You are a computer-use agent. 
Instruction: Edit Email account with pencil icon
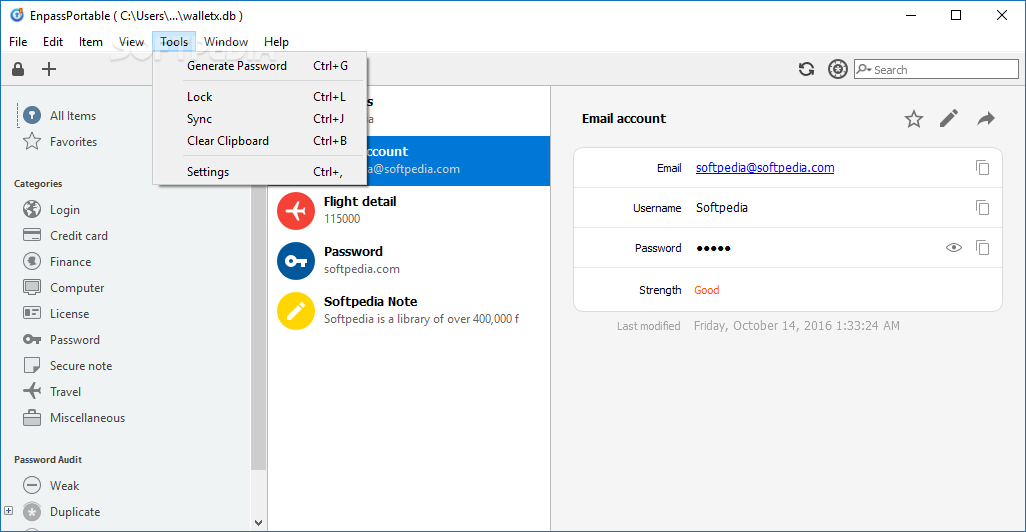pos(949,118)
